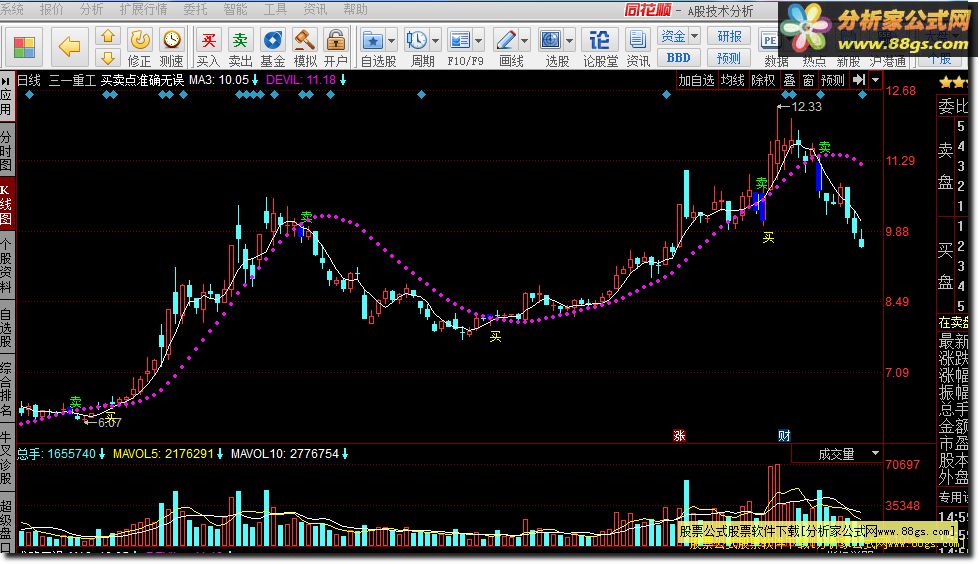This screenshot has height=564, width=980.
Task: Click the 卖出 sell icon
Action: [x=240, y=48]
